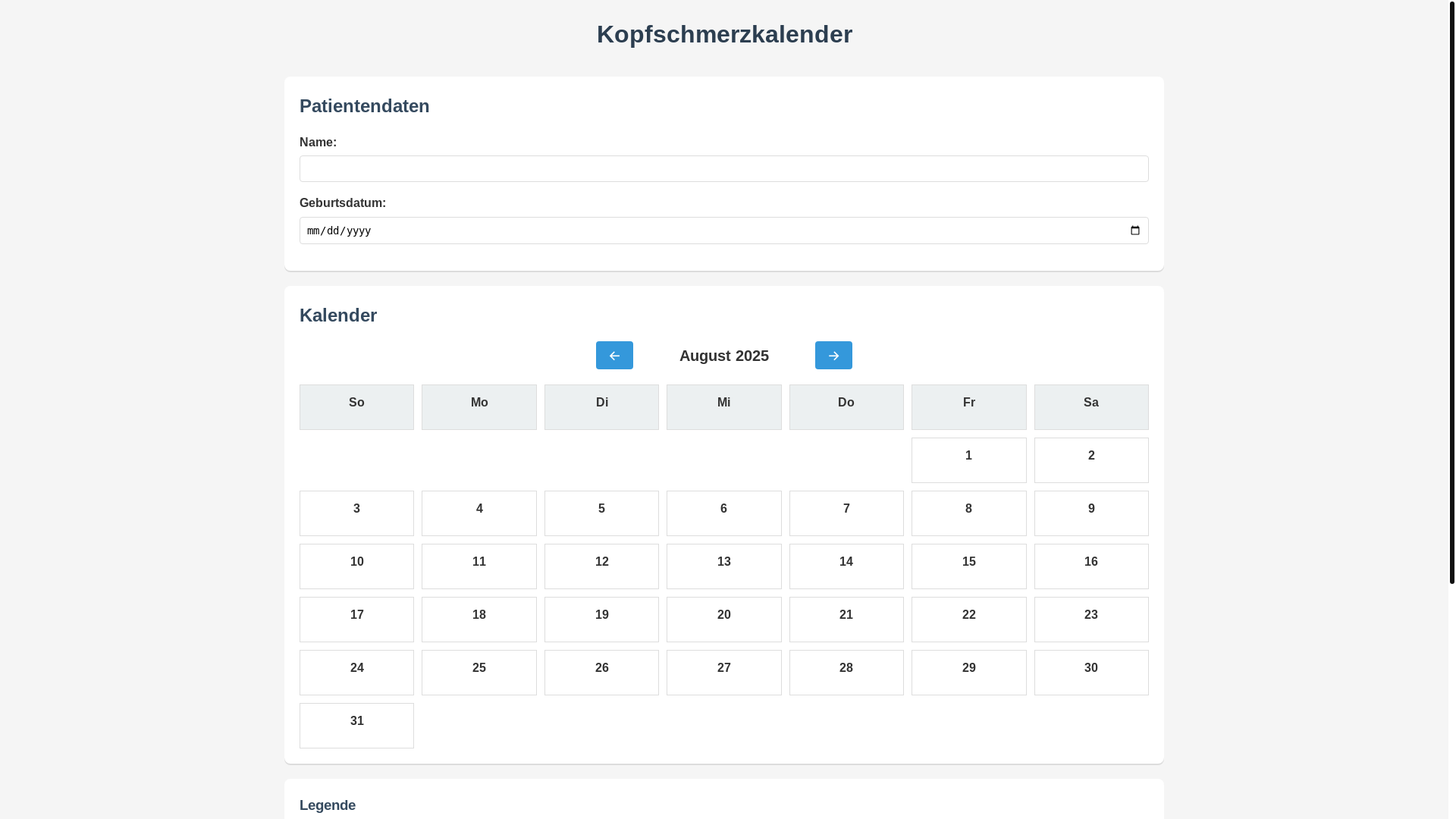This screenshot has height=819, width=1456.
Task: Go to previous month with left arrow
Action: coord(614,356)
